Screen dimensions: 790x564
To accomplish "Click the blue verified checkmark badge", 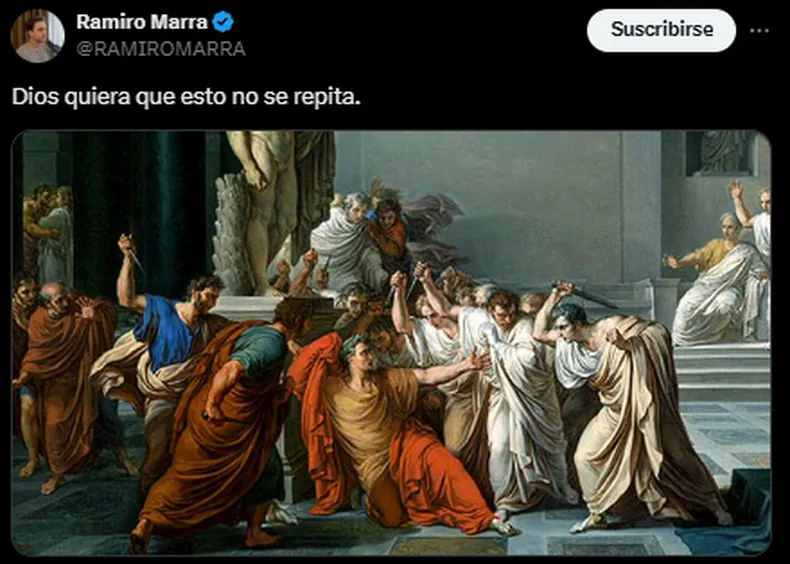I will click(222, 22).
